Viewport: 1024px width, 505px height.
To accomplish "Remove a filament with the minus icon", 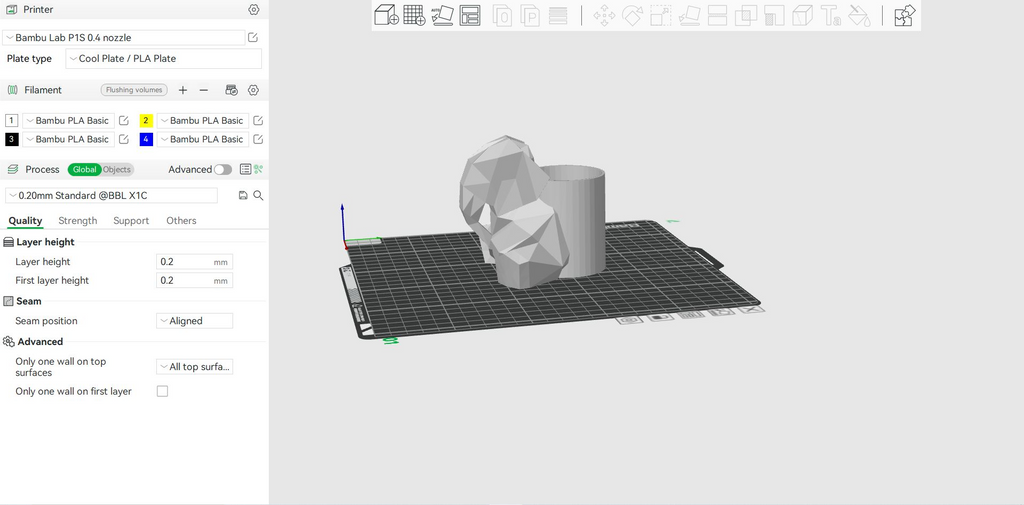I will point(204,90).
